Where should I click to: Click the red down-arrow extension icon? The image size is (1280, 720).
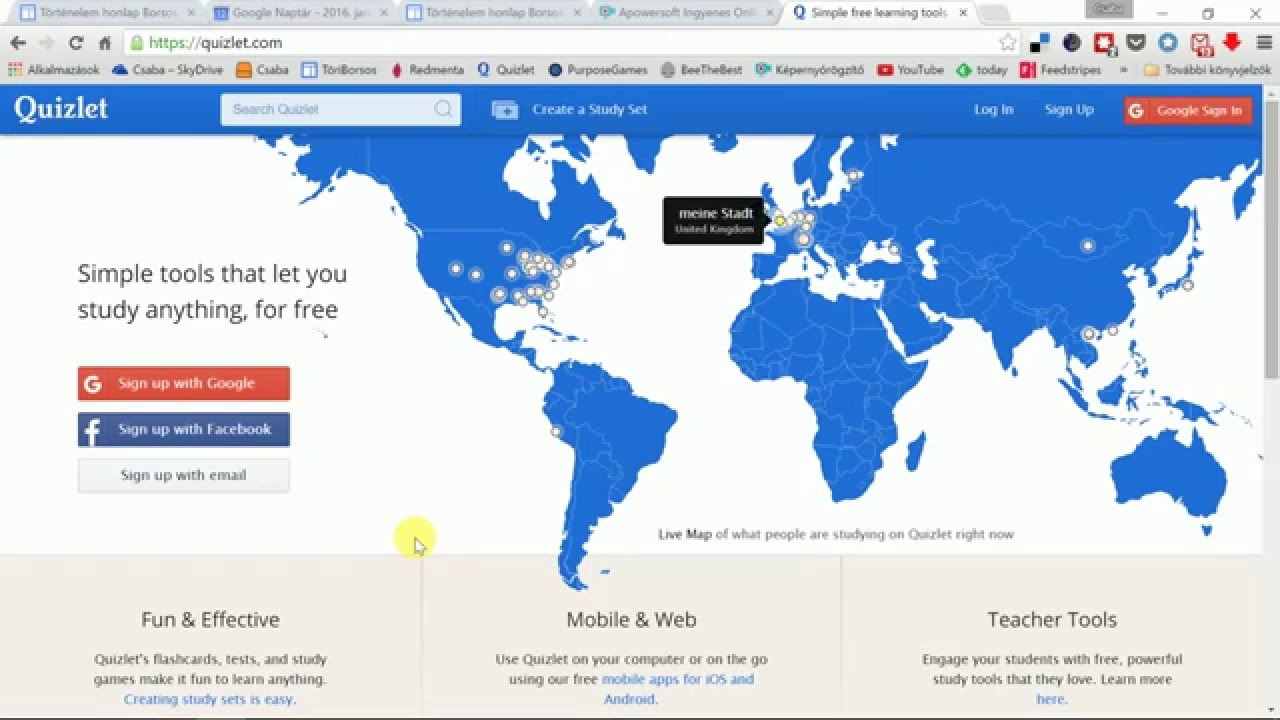point(1231,42)
